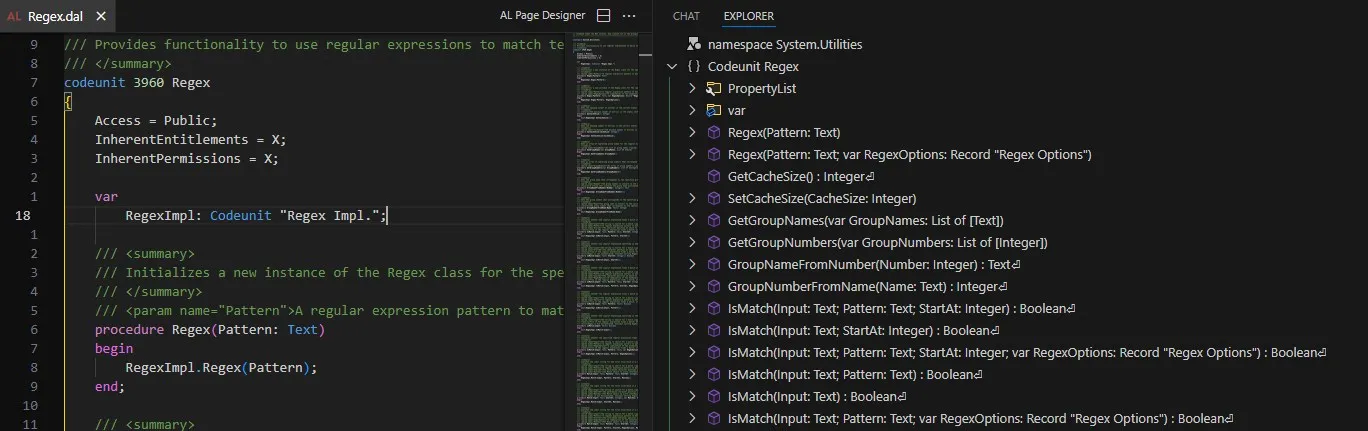
Task: Click the GroupNumberFromName cube icon
Action: click(713, 286)
